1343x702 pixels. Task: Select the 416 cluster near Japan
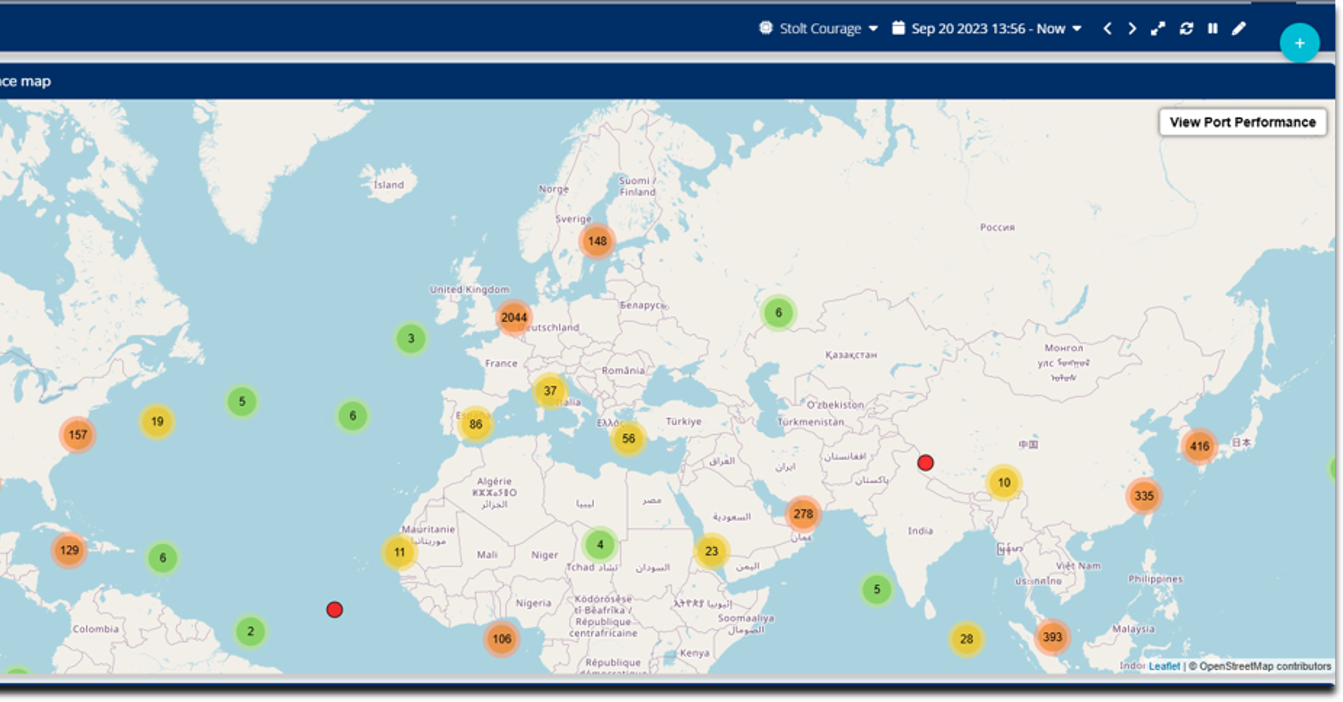pyautogui.click(x=1199, y=447)
